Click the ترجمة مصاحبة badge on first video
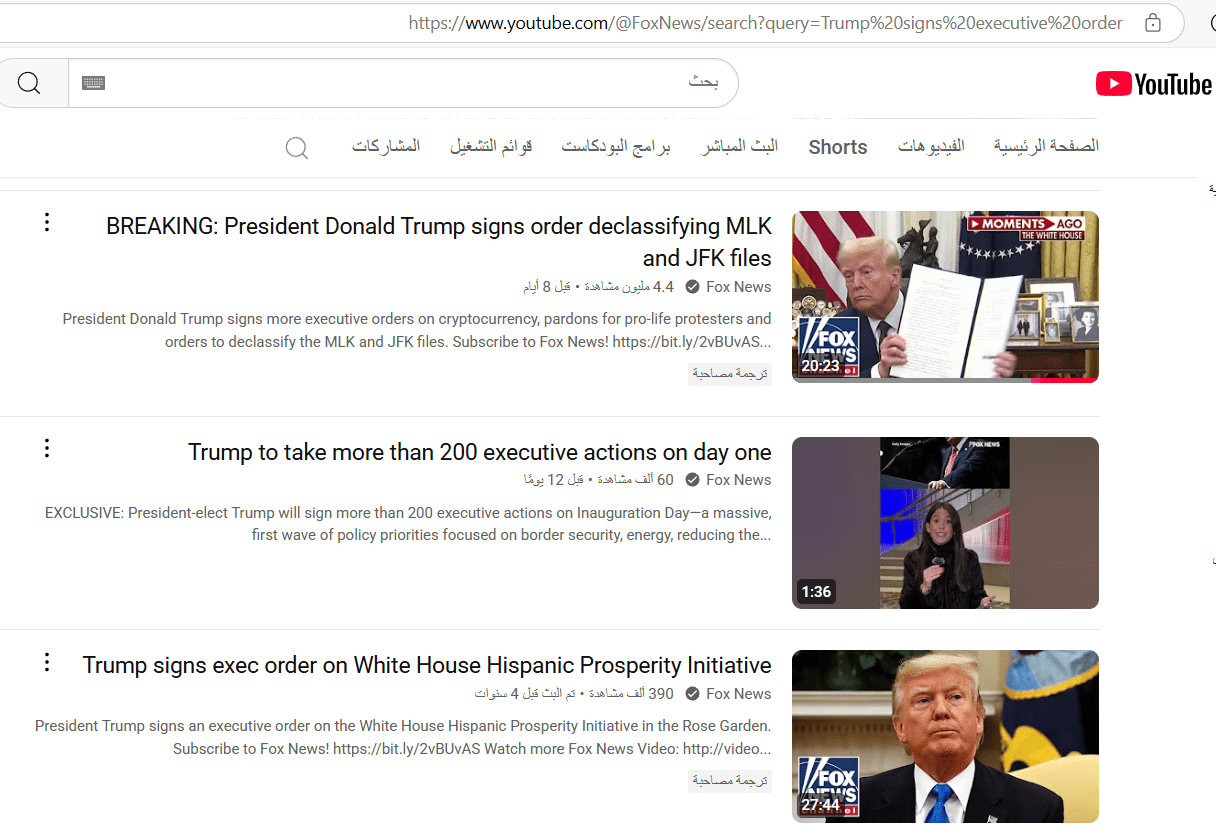The height and width of the screenshot is (840, 1216). pos(730,374)
